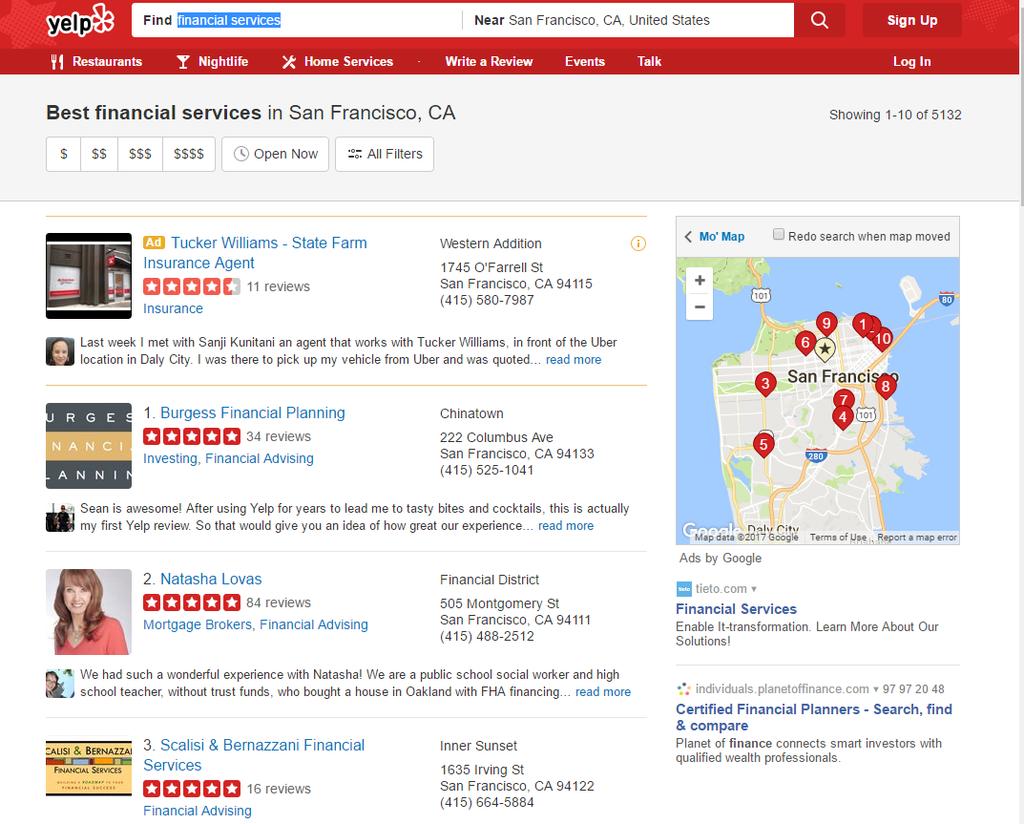Click map pin number 7

pyautogui.click(x=844, y=398)
